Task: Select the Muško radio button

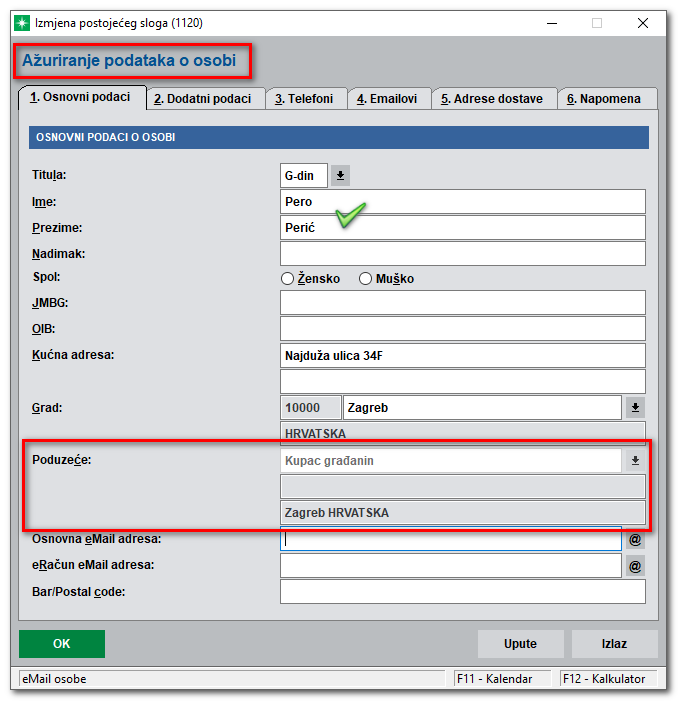Action: [x=365, y=279]
